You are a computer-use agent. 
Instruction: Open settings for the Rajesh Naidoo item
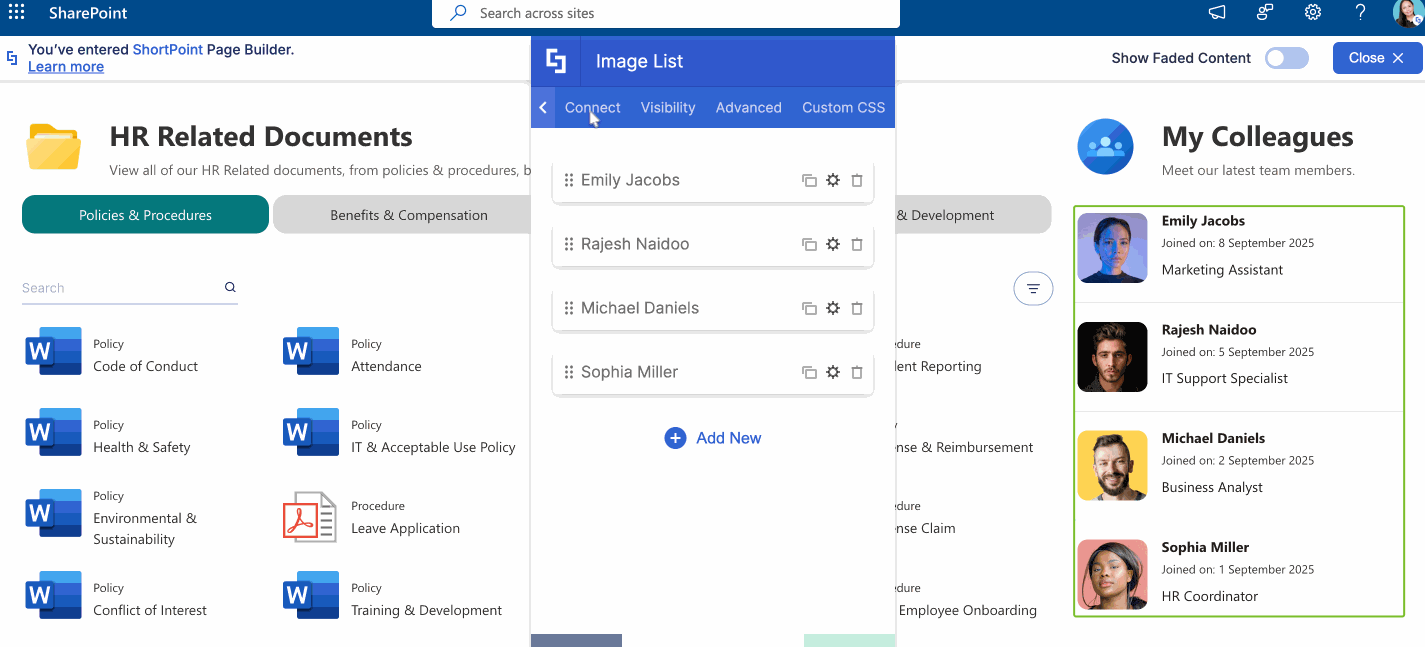pos(833,244)
